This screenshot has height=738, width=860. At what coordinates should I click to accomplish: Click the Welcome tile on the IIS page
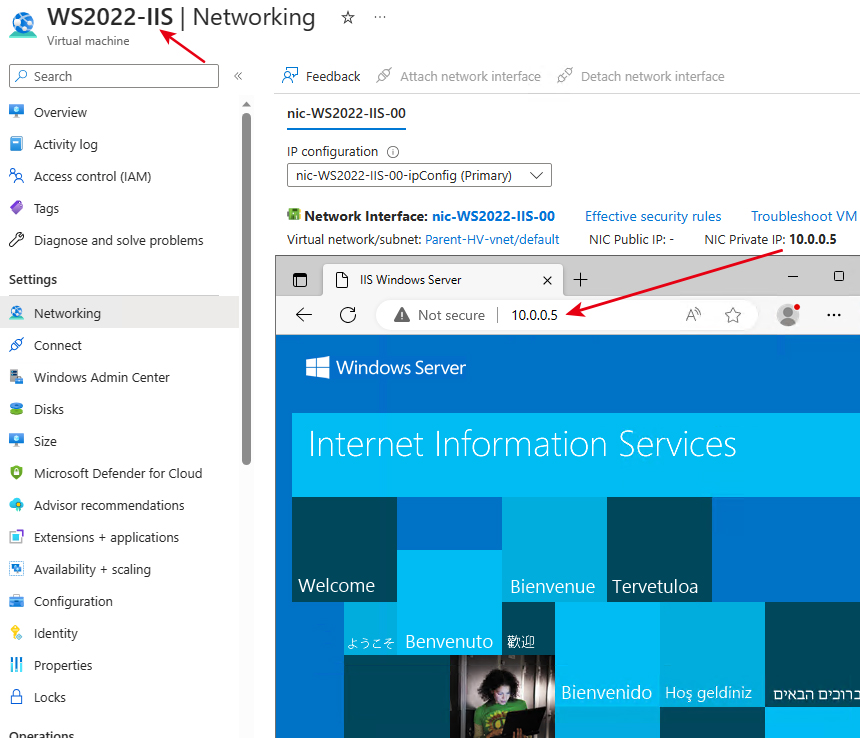(x=344, y=549)
